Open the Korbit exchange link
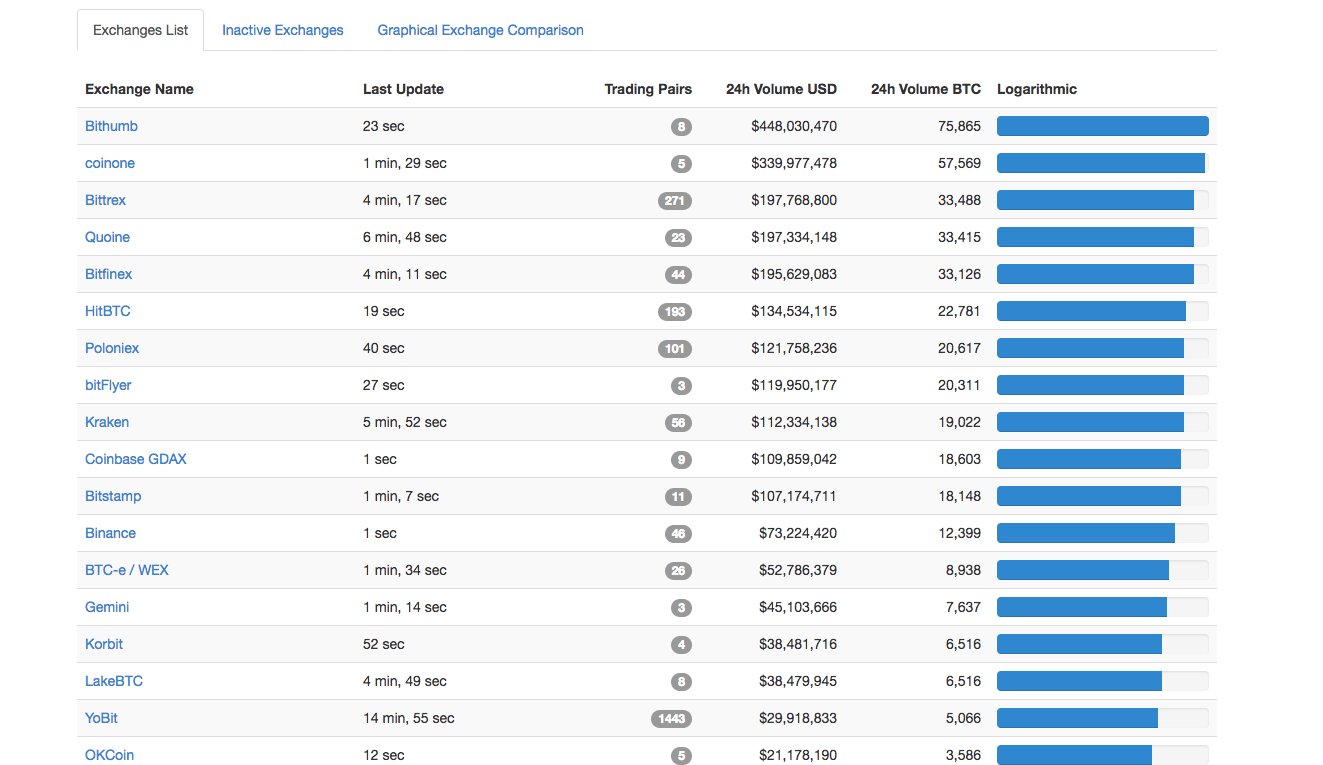Screen dimensions: 1323x765 pos(104,644)
